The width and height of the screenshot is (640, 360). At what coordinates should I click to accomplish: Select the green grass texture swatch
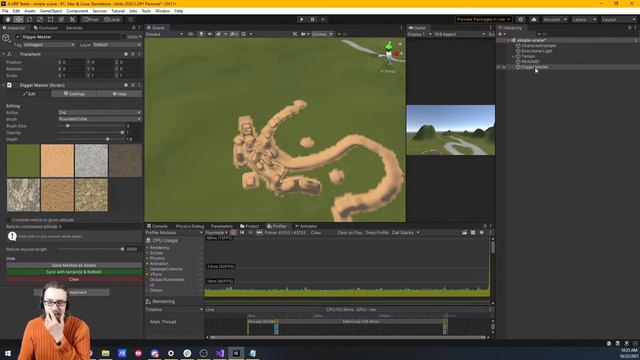23,160
